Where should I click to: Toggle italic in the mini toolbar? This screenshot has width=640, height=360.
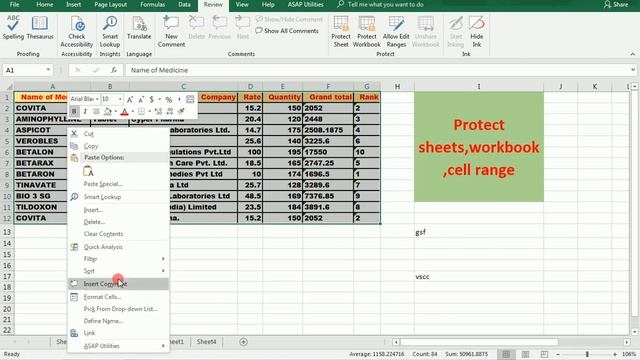pyautogui.click(x=85, y=111)
